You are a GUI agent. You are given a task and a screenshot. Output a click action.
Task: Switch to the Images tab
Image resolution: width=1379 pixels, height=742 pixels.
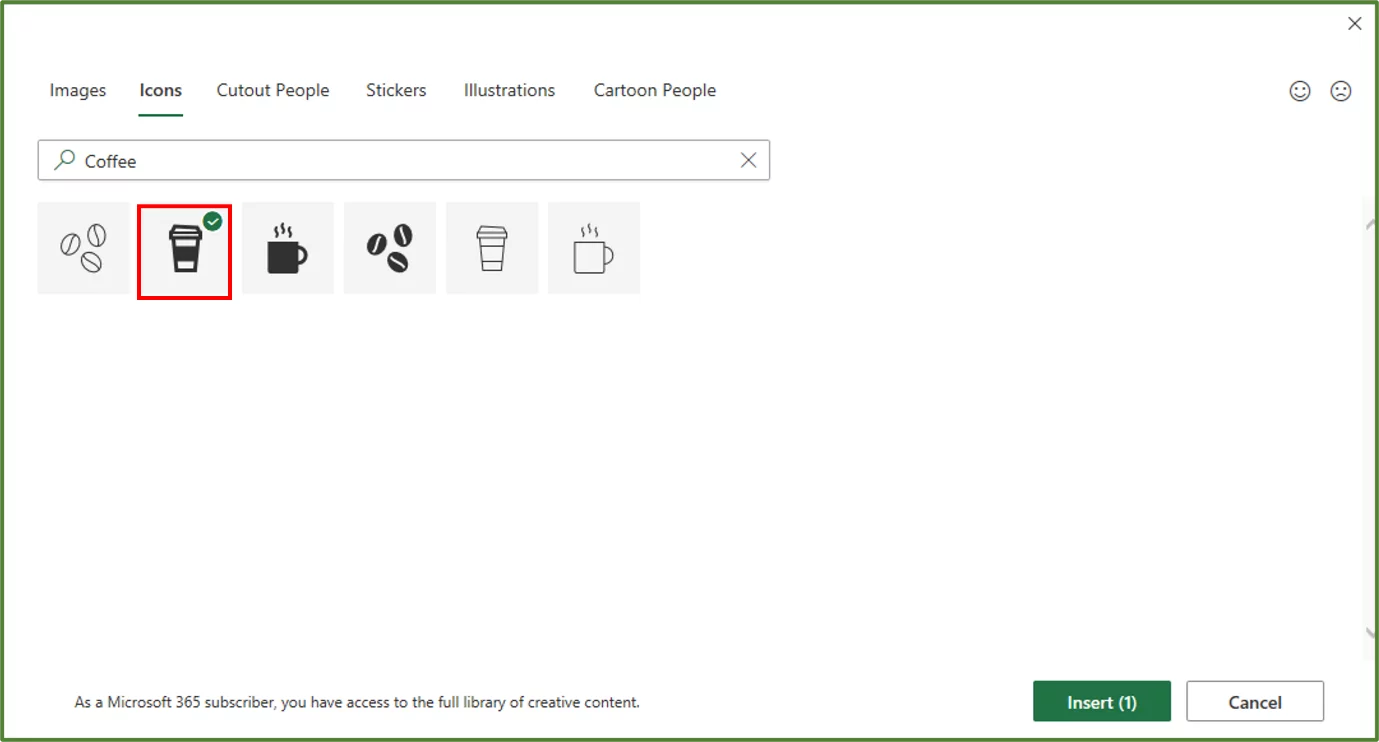tap(77, 90)
